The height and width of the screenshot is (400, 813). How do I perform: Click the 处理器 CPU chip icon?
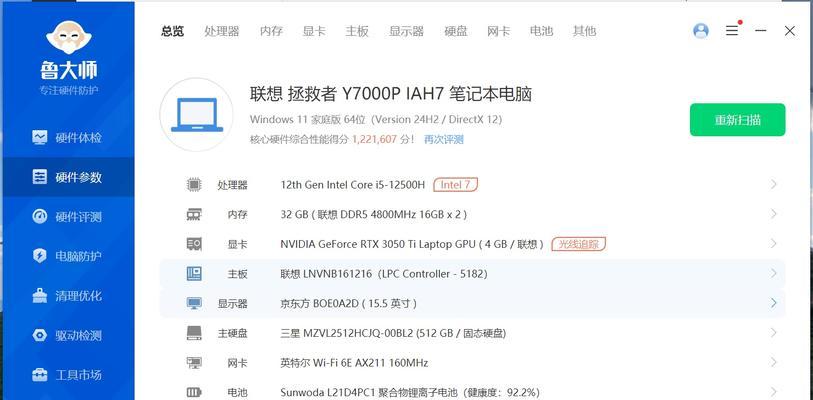click(194, 185)
